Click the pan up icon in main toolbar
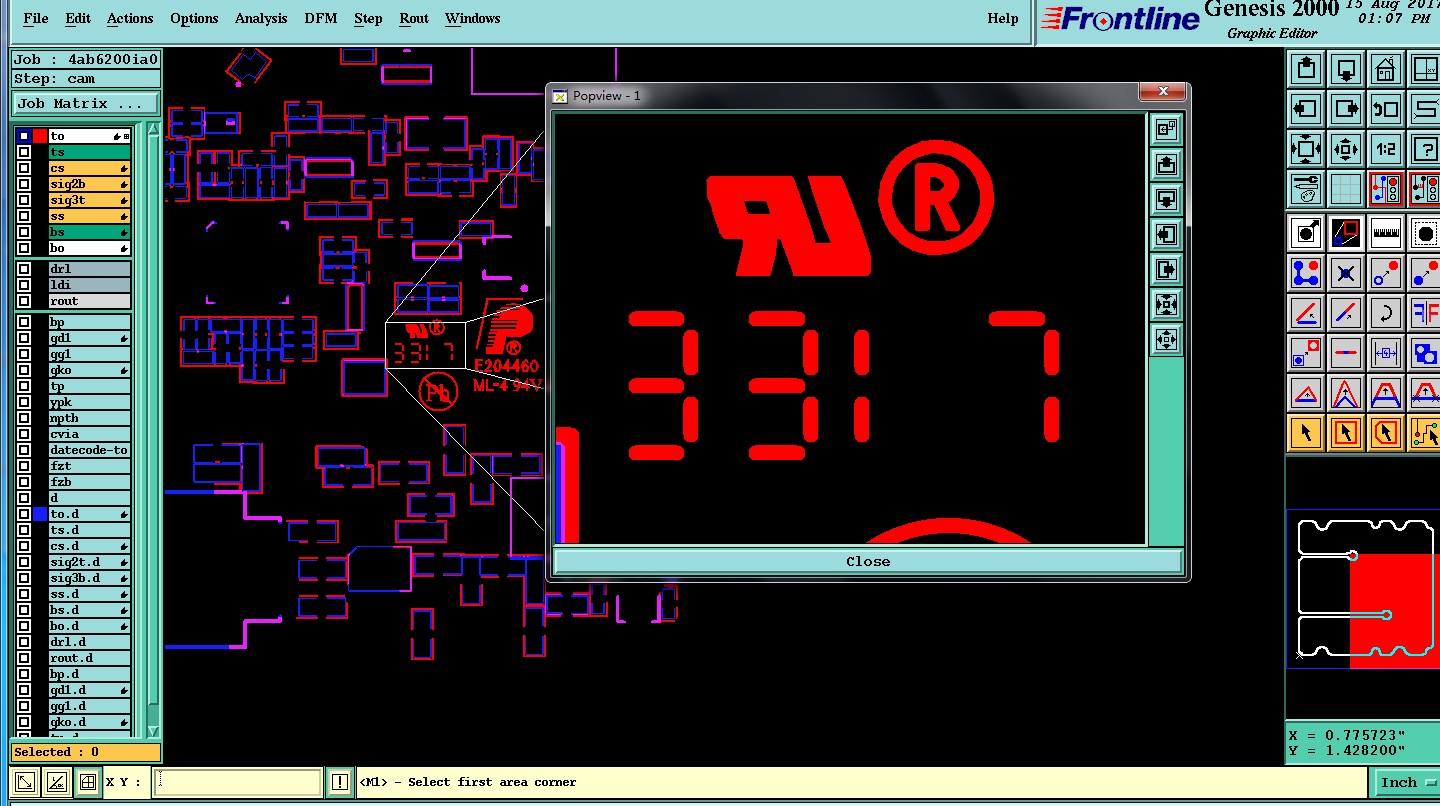Viewport: 1440px width, 806px height. (x=1306, y=70)
